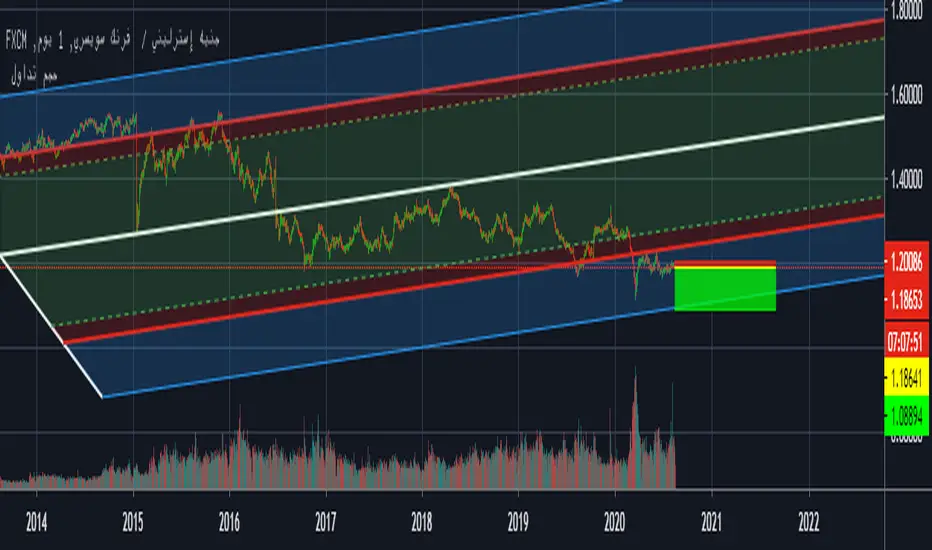Click the red 1.20086 price tag
The image size is (932, 550).
(x=906, y=262)
